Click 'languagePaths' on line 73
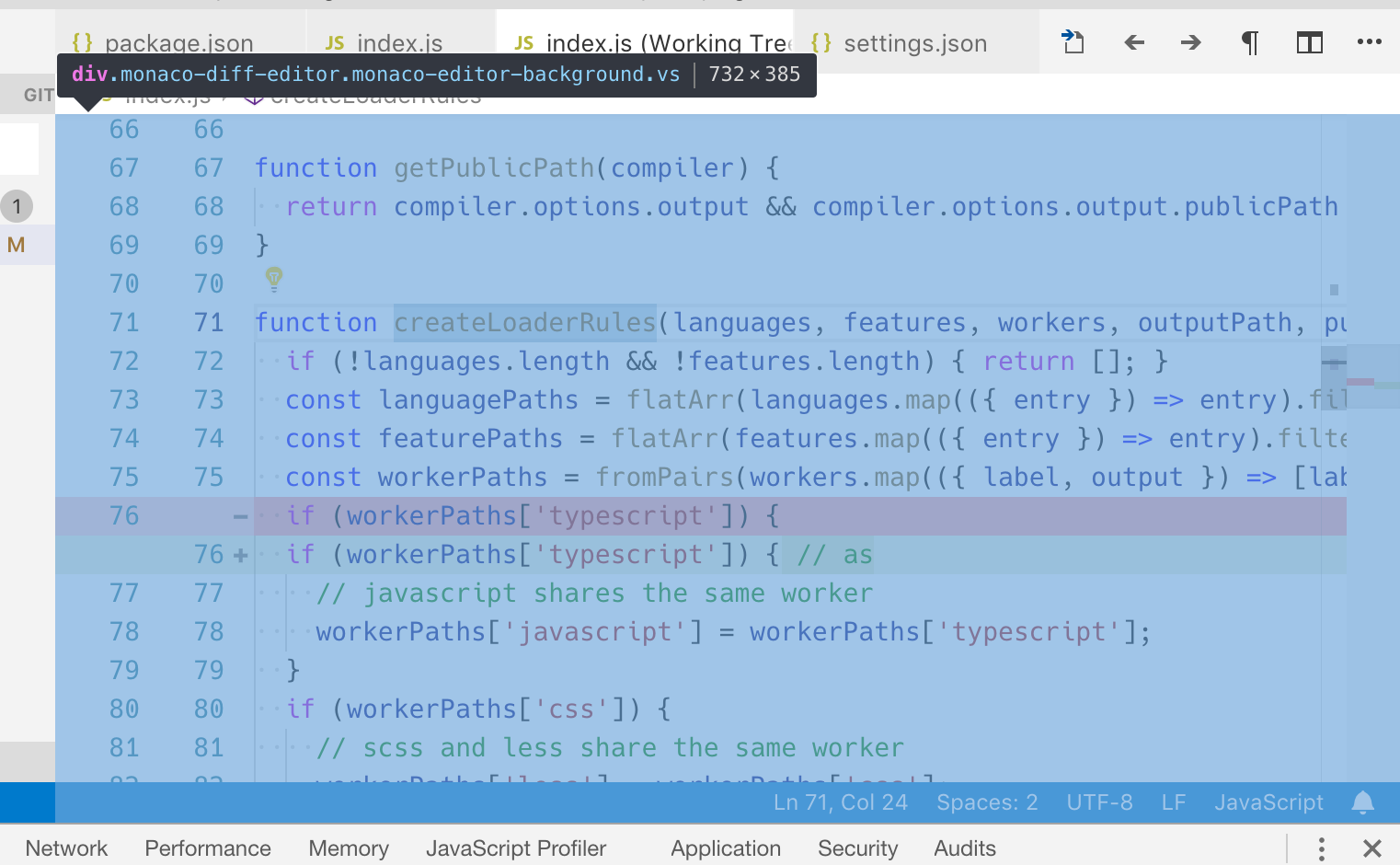 point(478,400)
